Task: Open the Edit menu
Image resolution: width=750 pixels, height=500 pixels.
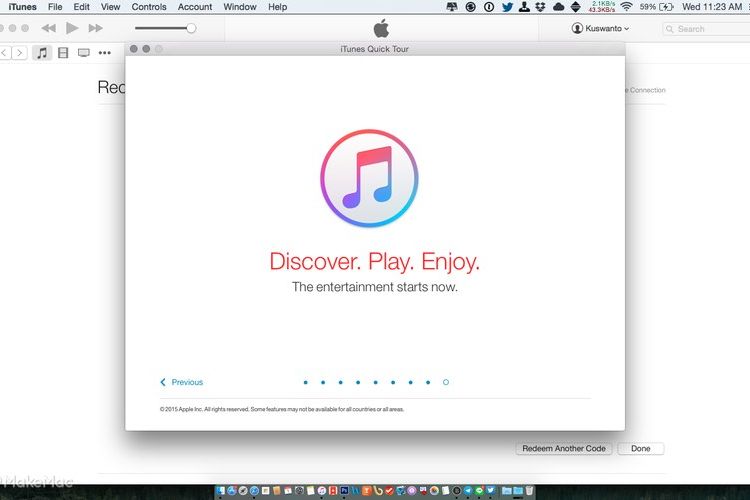Action: [x=81, y=7]
